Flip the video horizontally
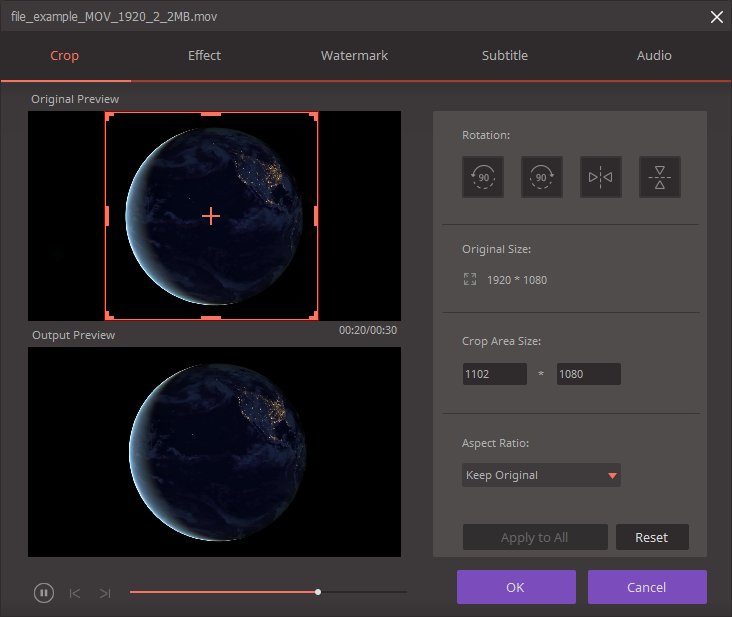732x617 pixels. (601, 177)
